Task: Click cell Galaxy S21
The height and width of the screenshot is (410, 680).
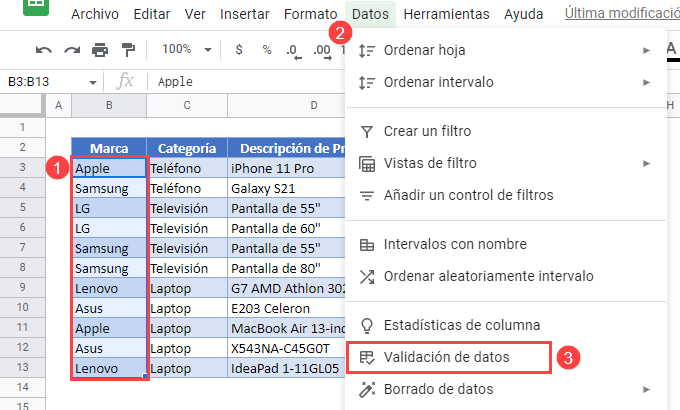Action: tap(286, 188)
